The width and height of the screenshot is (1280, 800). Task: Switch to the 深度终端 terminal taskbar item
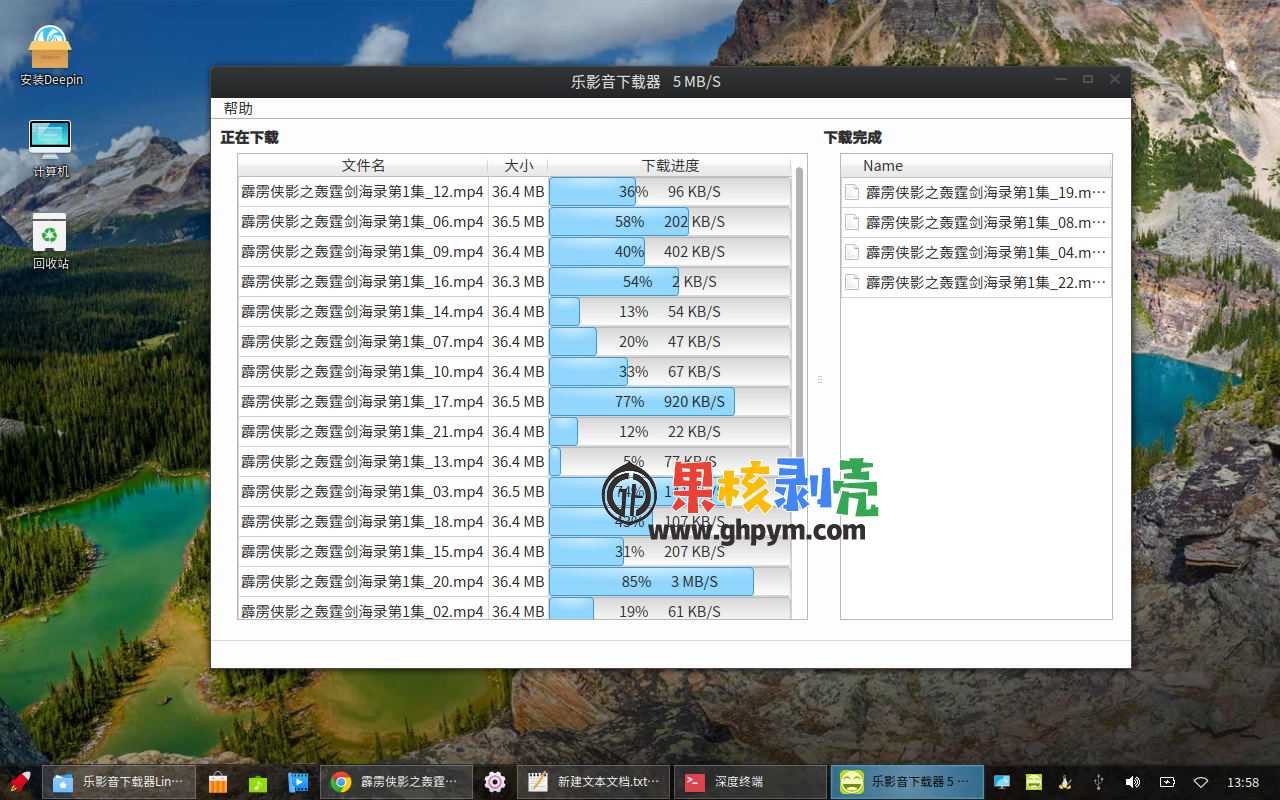pos(751,782)
